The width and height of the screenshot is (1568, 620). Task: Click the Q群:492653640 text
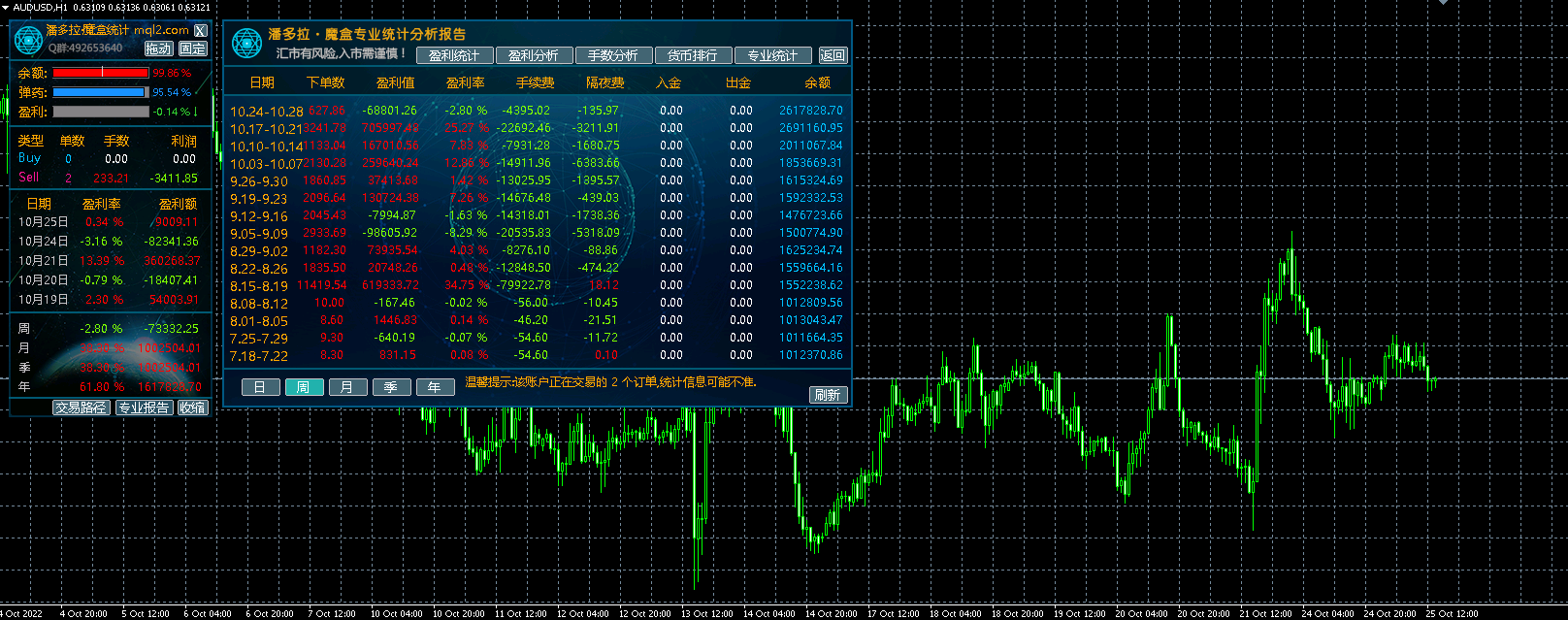pos(85,48)
